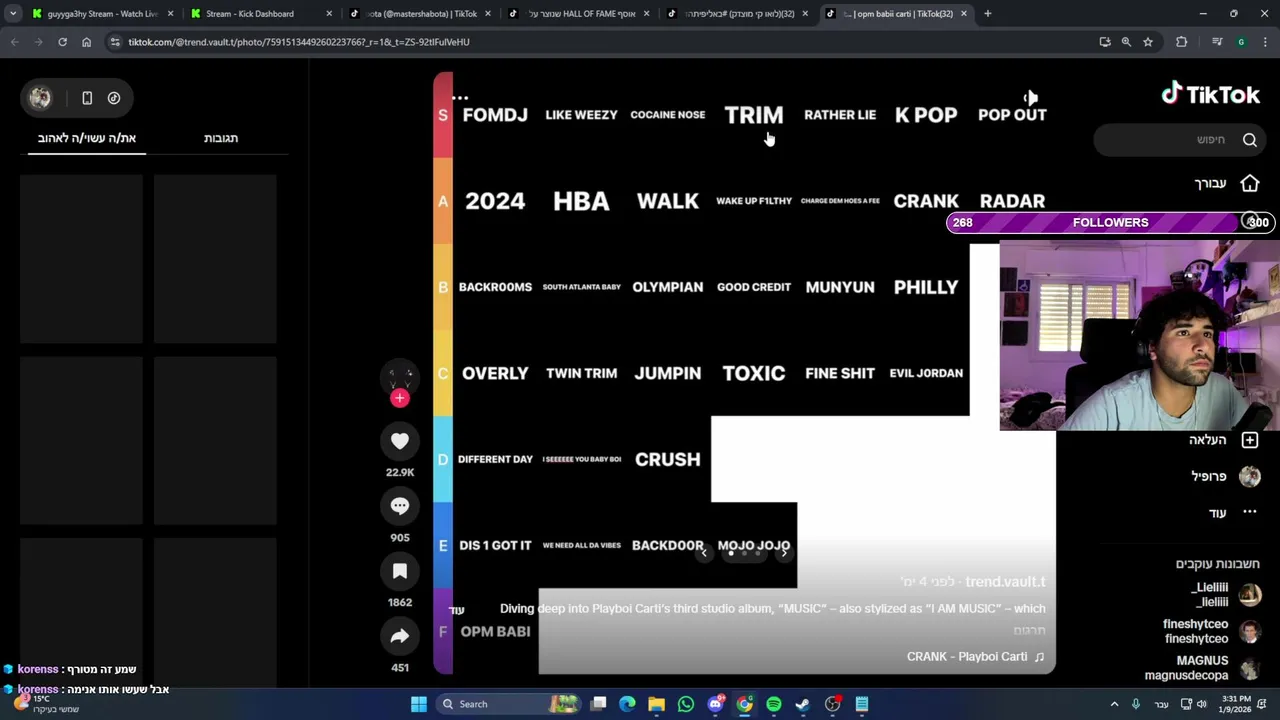This screenshot has width=1280, height=720.
Task: Show hidden tray icons chevron
Action: pyautogui.click(x=1114, y=704)
